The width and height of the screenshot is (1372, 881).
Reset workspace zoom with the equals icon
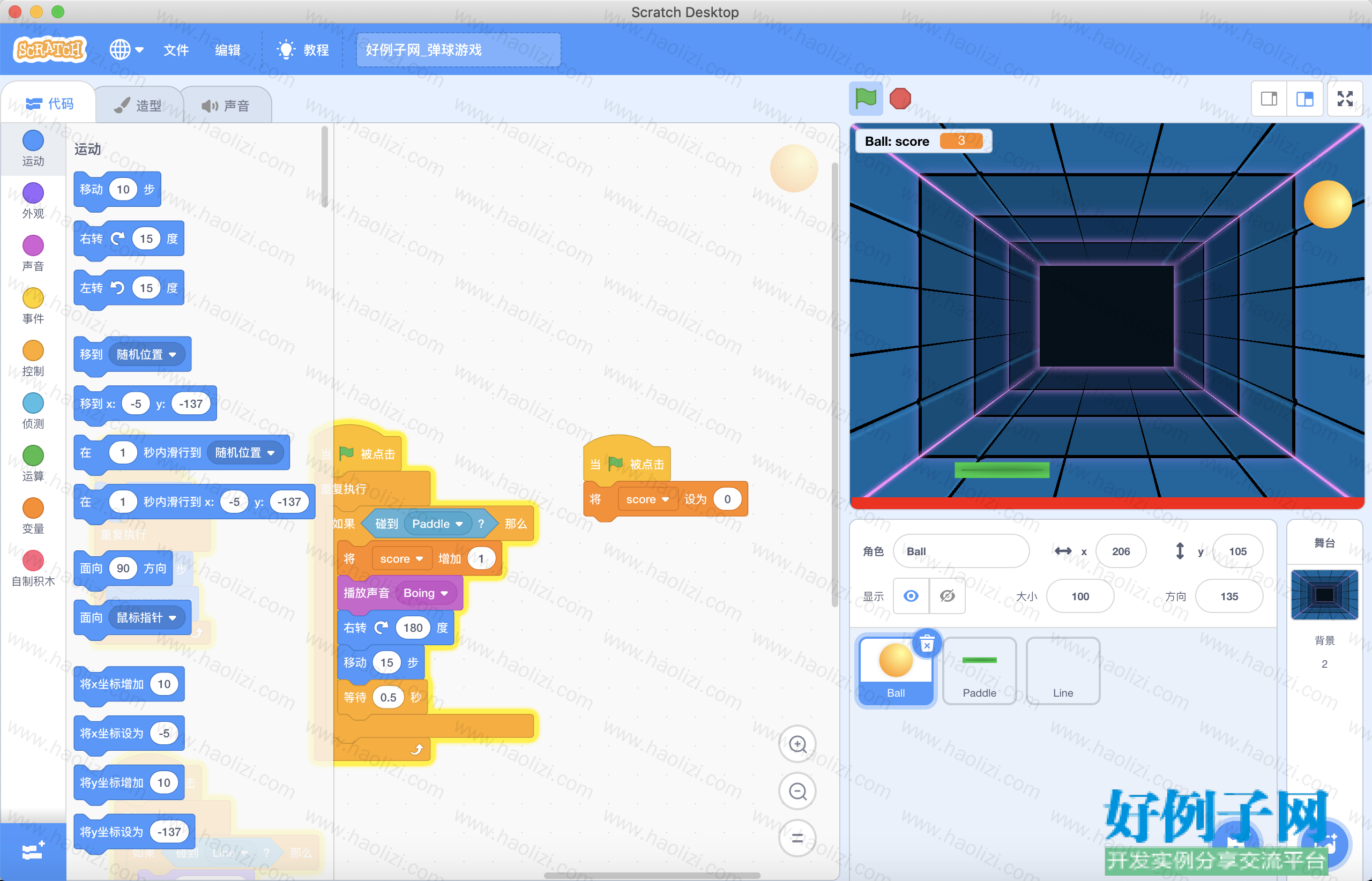797,838
